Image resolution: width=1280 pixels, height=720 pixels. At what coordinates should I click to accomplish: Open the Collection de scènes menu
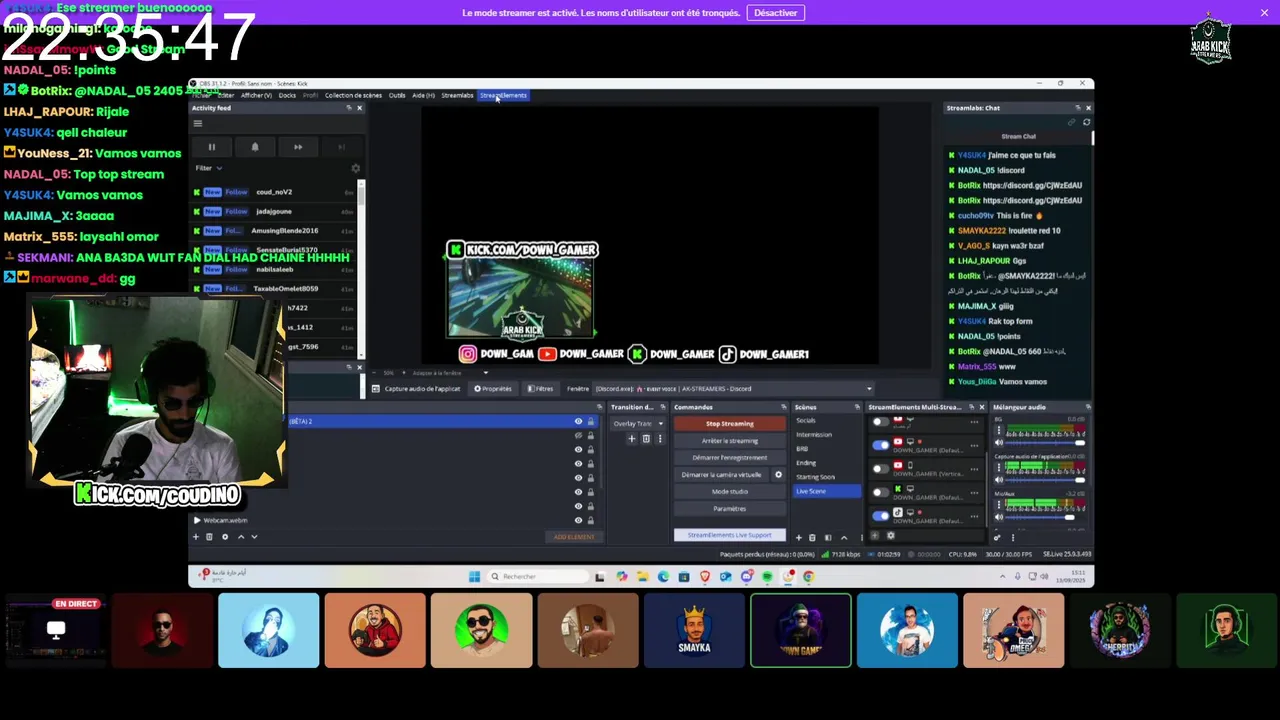pos(353,95)
